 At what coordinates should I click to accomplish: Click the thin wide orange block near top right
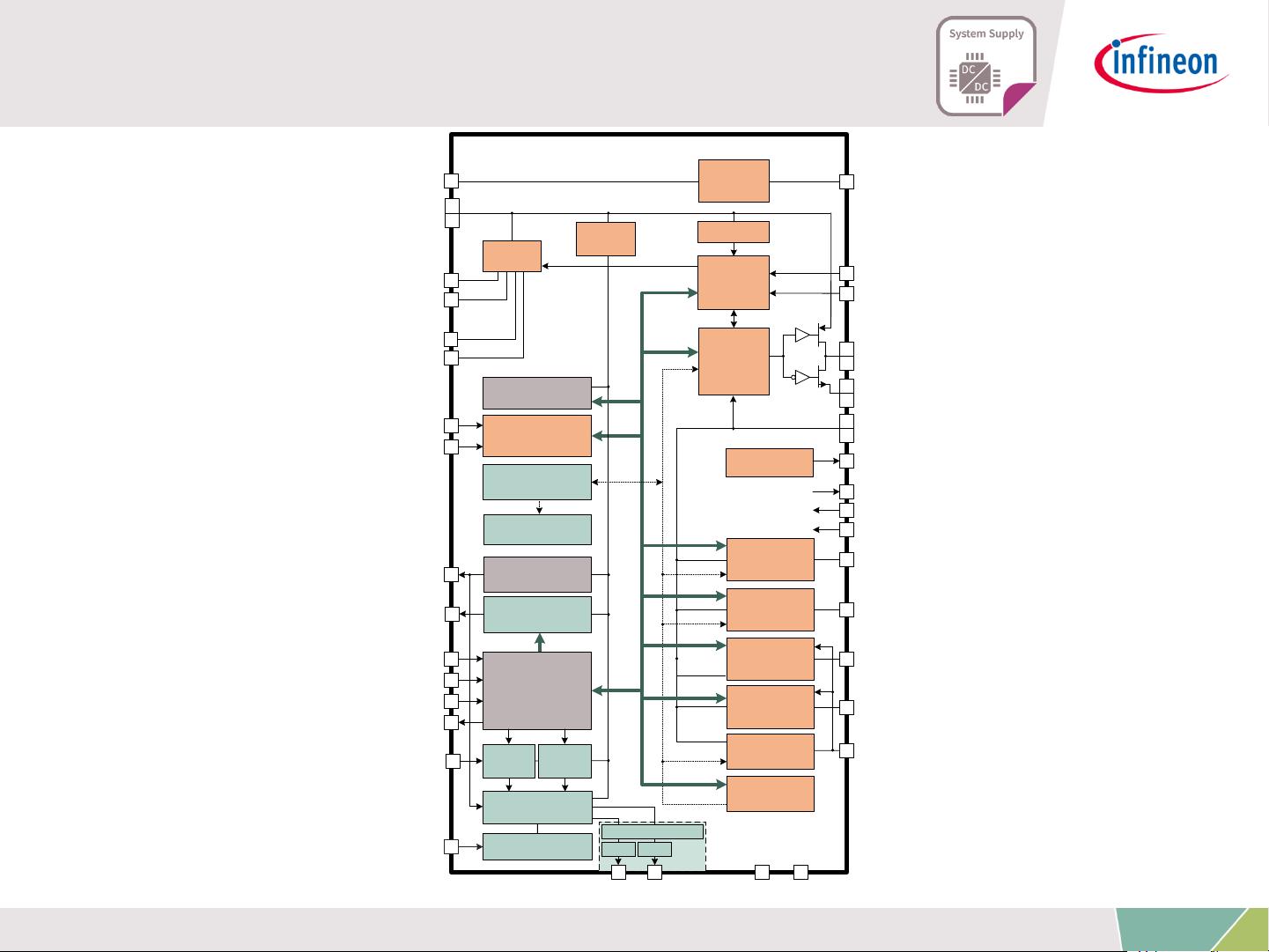pos(734,232)
